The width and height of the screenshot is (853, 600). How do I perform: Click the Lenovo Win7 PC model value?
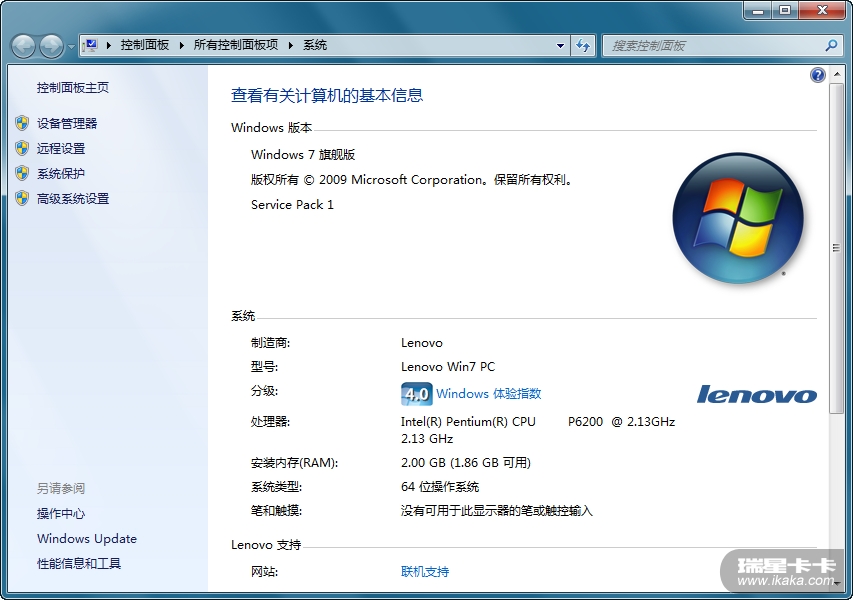tap(448, 367)
